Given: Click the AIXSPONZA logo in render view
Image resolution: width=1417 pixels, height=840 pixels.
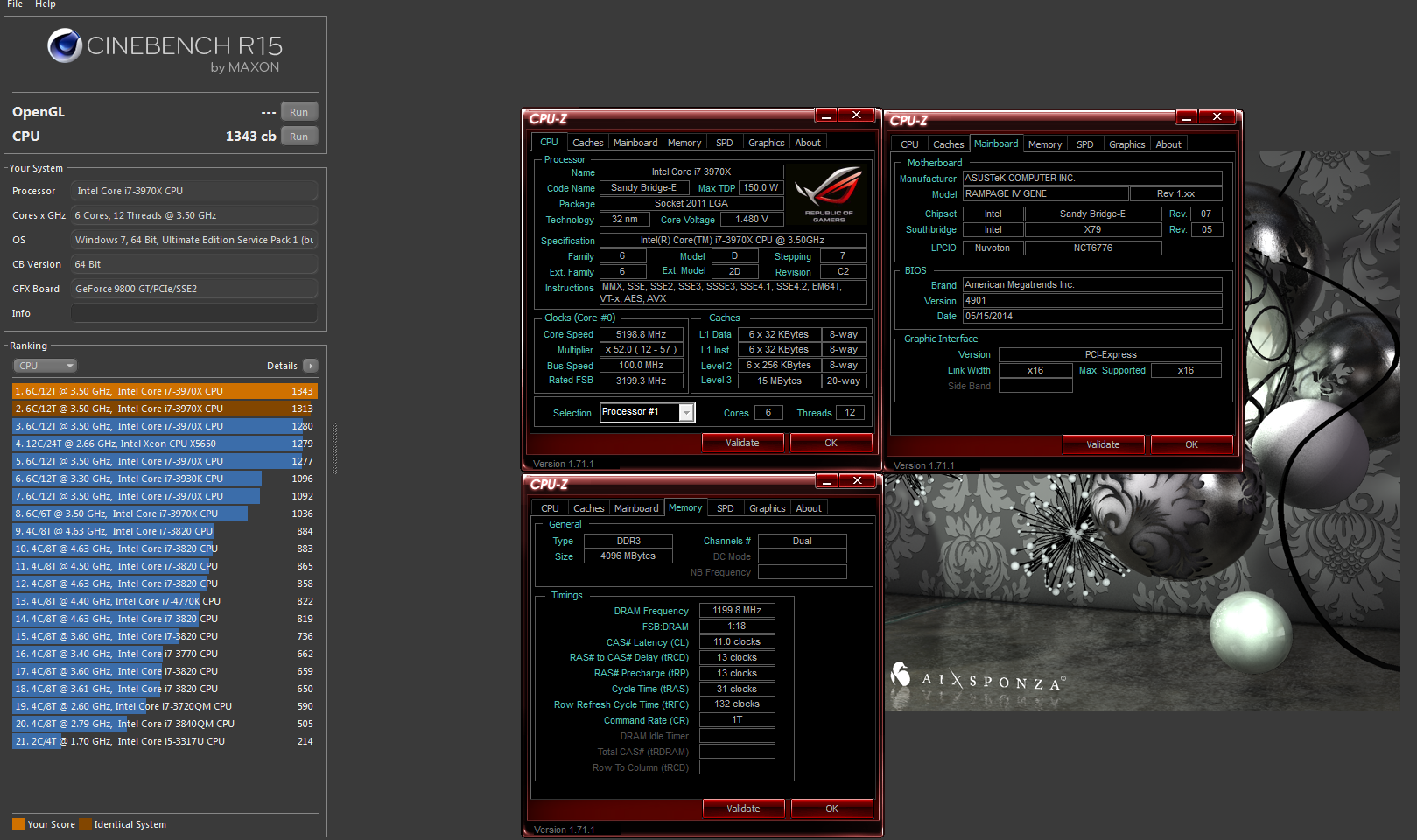Looking at the screenshot, I should (x=978, y=678).
